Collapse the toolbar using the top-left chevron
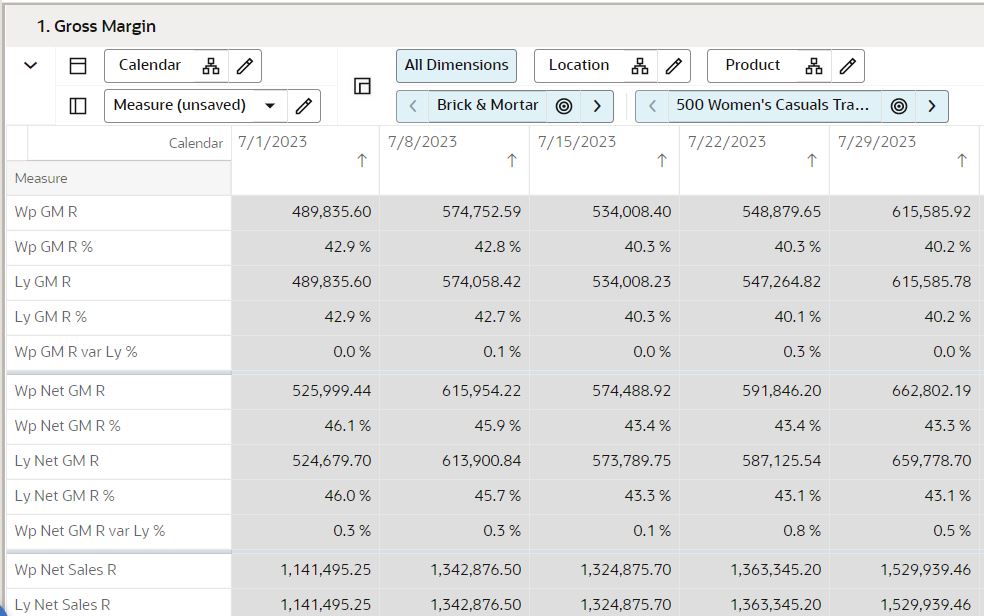This screenshot has height=616, width=984. click(29, 65)
